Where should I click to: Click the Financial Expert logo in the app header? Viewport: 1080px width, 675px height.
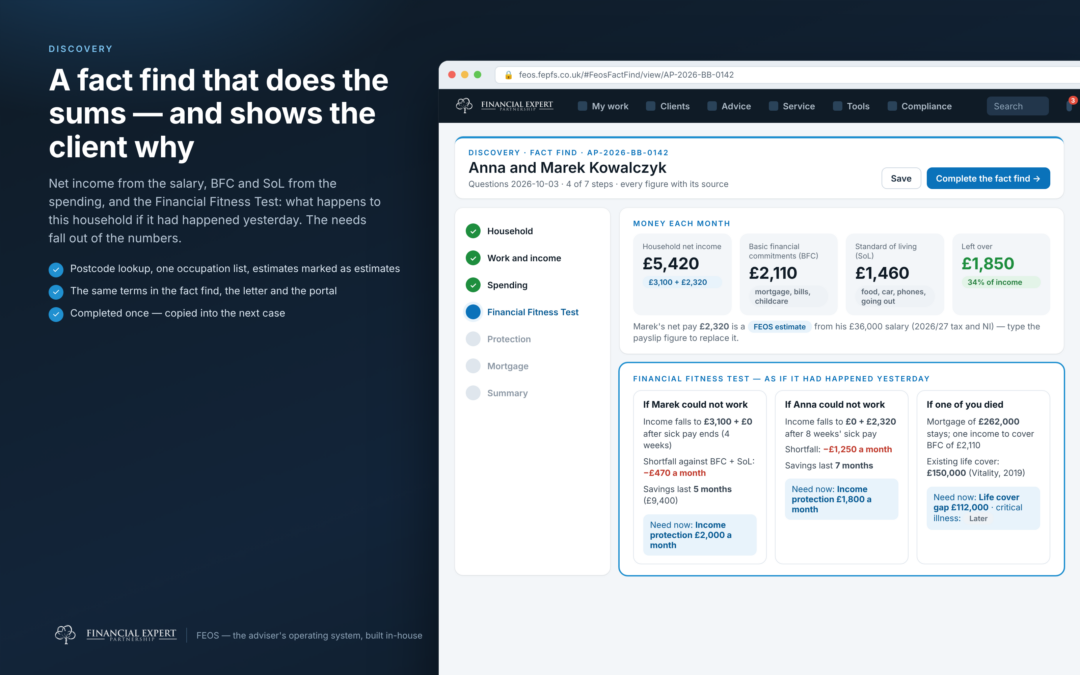(x=504, y=105)
